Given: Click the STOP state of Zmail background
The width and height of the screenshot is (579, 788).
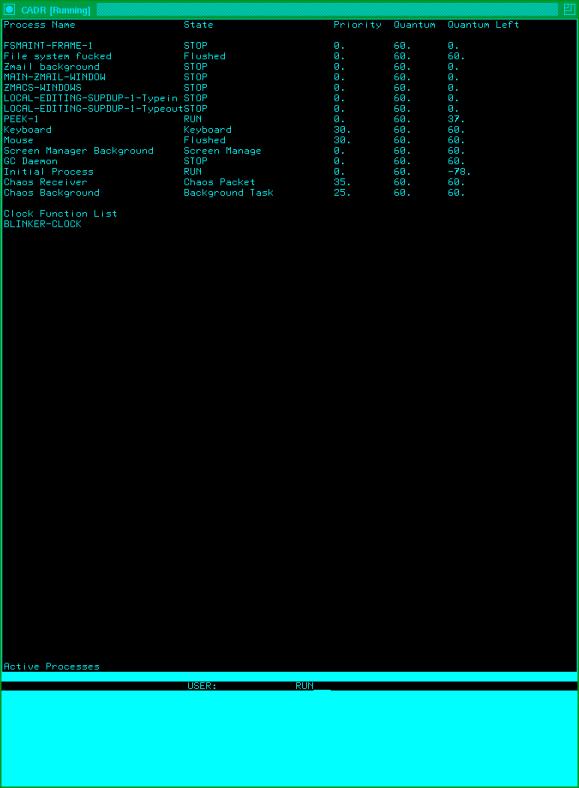Looking at the screenshot, I should tap(195, 67).
